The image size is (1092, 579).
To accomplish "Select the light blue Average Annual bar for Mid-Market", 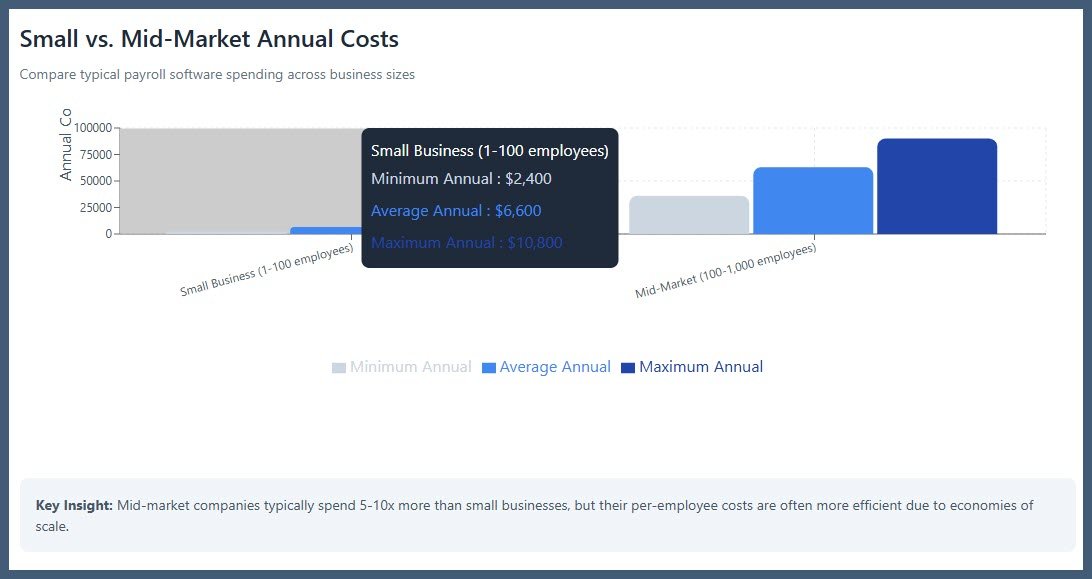I will click(x=815, y=200).
